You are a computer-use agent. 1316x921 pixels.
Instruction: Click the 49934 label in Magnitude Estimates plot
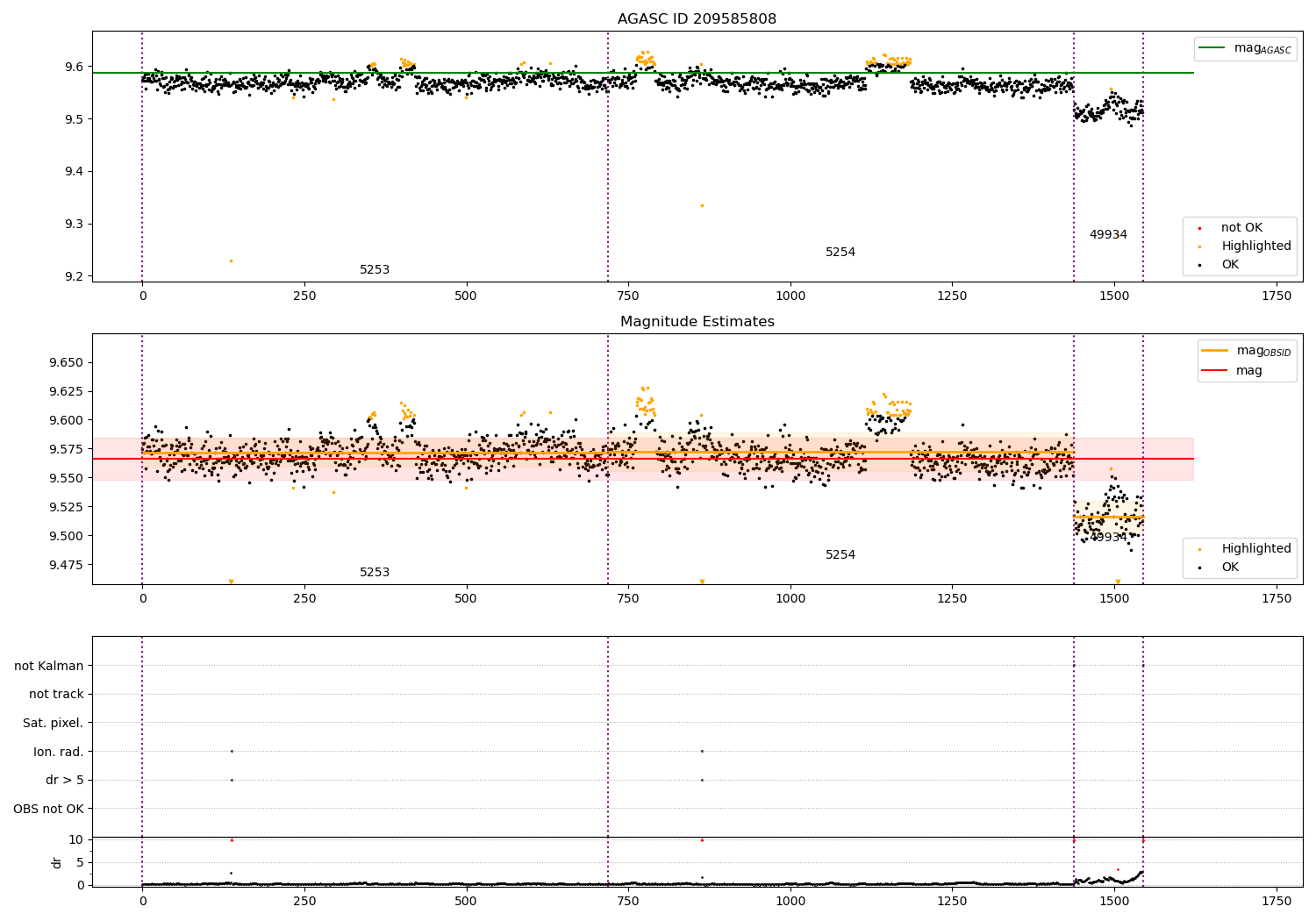point(1108,538)
